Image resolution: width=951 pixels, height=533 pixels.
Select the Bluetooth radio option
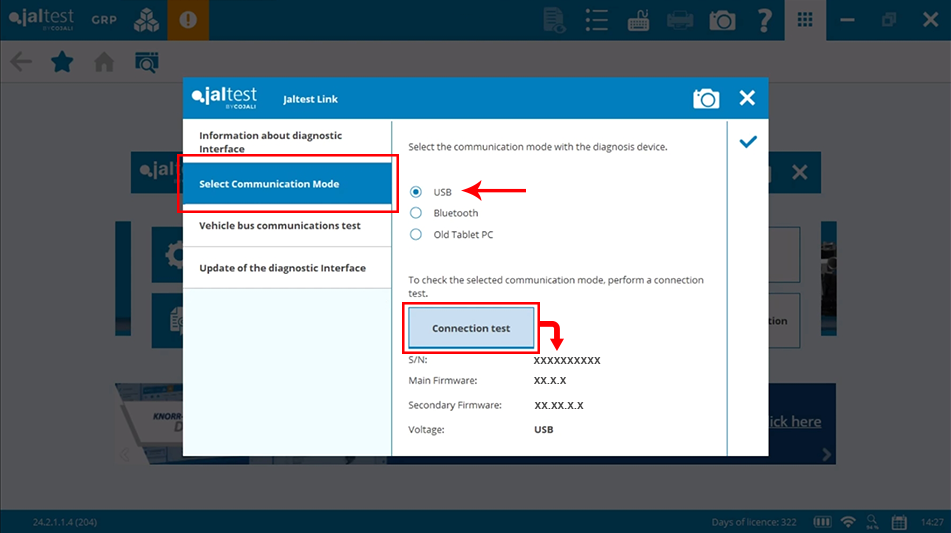(x=415, y=213)
